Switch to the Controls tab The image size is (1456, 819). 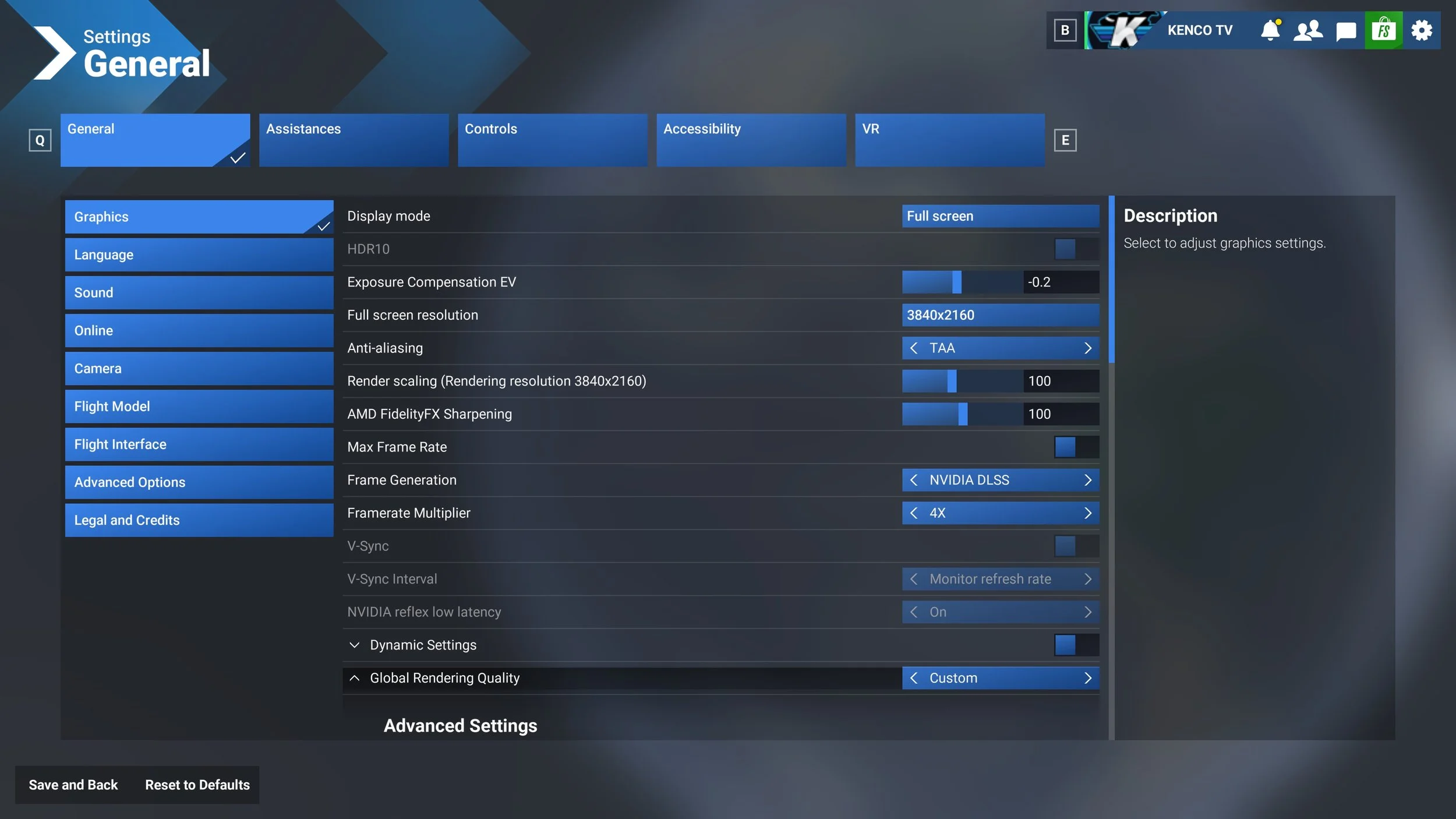552,140
